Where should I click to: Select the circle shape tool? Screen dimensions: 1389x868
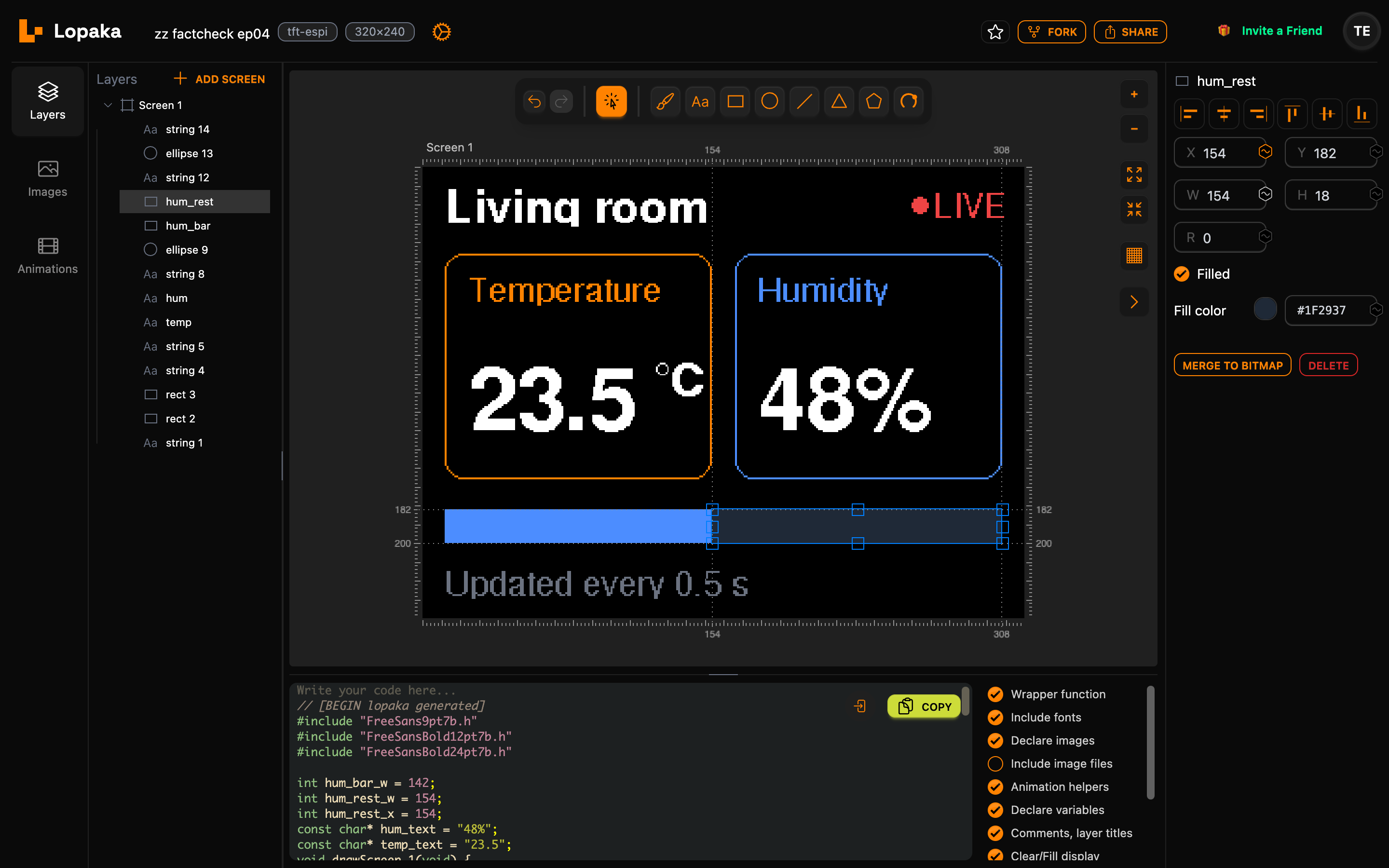coord(770,102)
